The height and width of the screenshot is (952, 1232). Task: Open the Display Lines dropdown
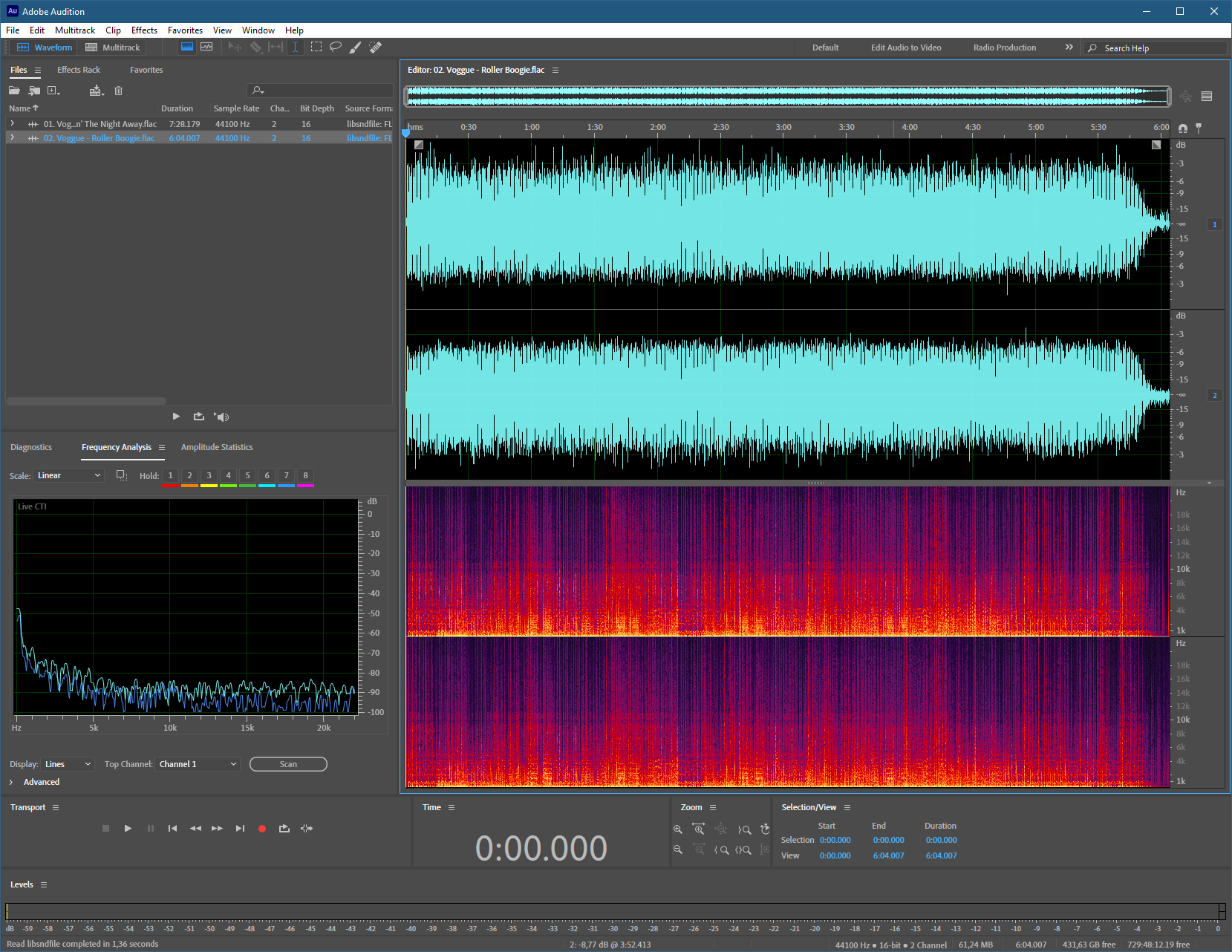click(x=68, y=764)
